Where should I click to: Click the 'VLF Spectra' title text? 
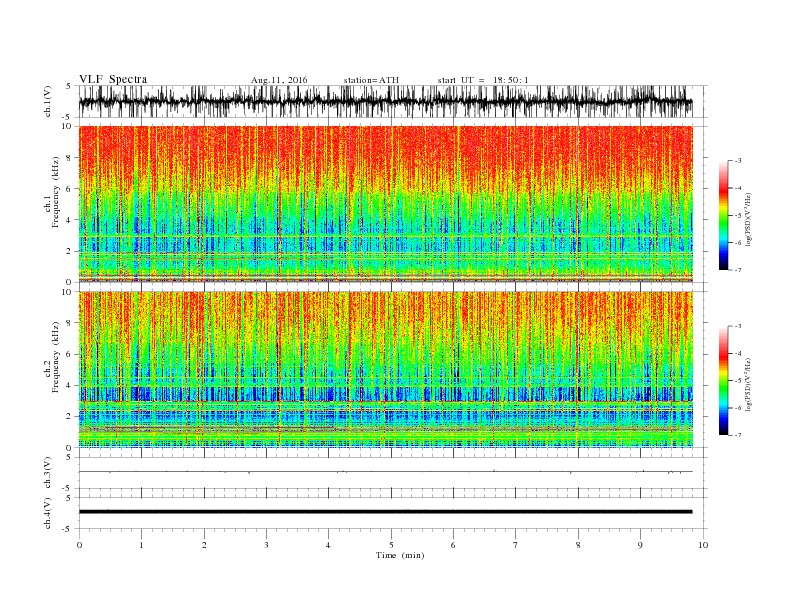(113, 79)
